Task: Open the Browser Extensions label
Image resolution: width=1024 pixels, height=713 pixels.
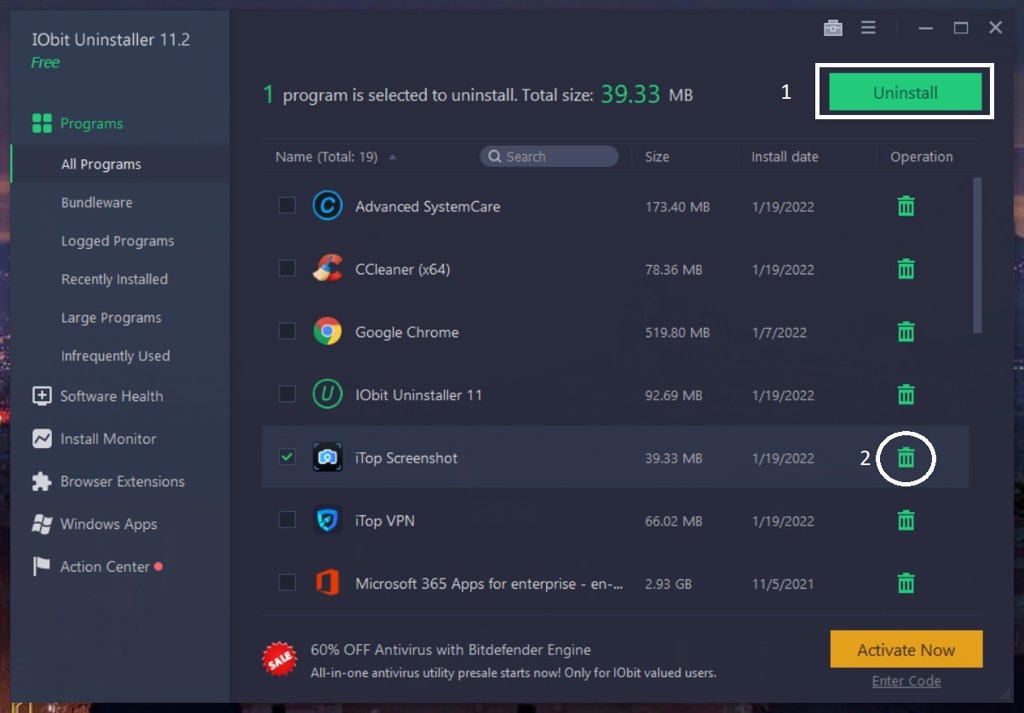Action: point(123,482)
